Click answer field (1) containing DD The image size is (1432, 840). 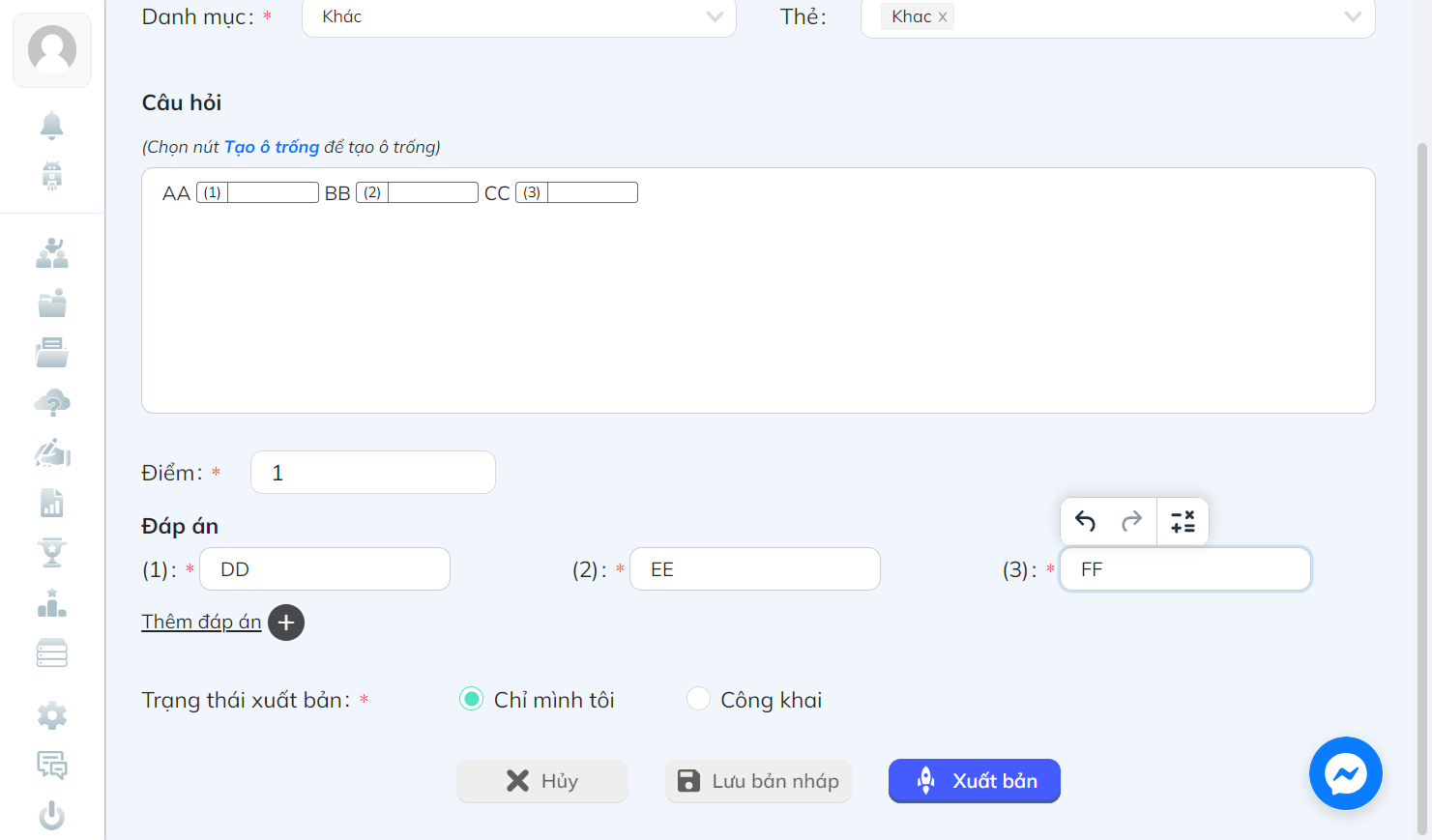pos(325,569)
